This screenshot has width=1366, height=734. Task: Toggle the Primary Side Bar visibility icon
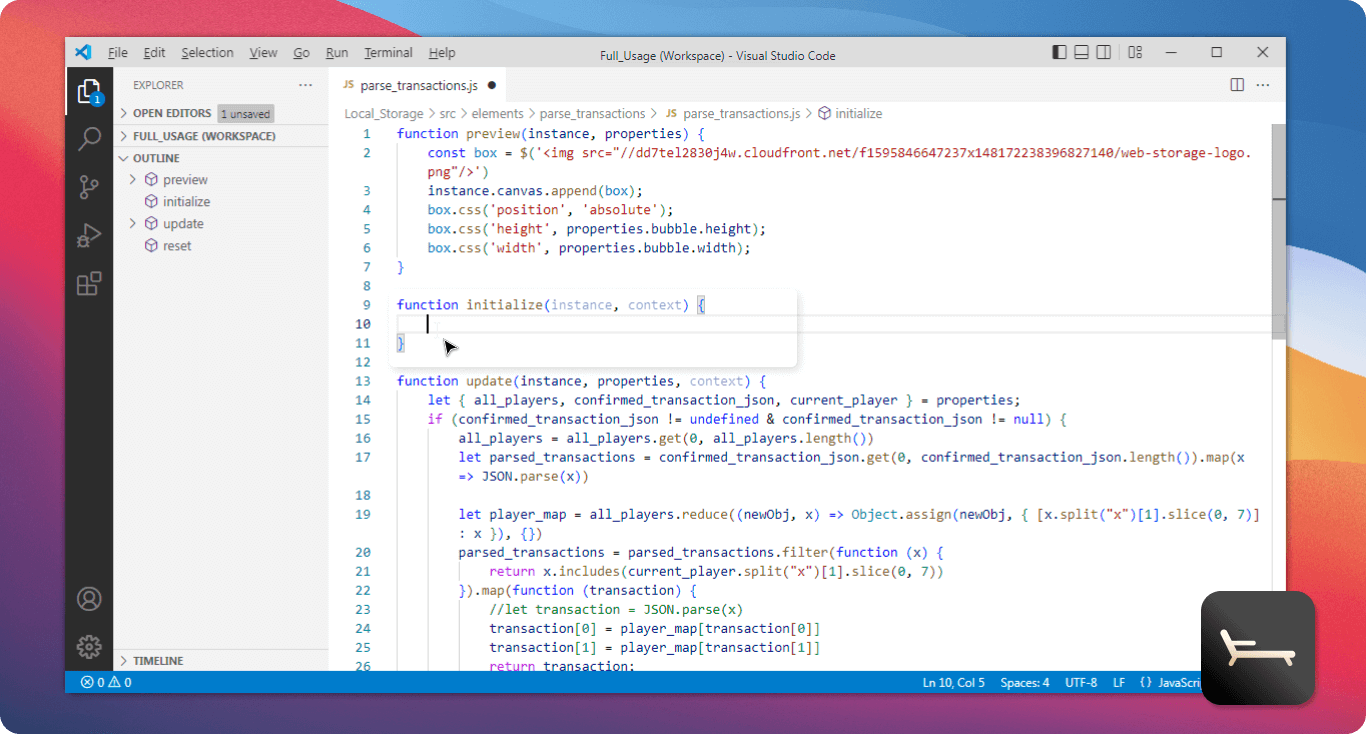point(1059,52)
